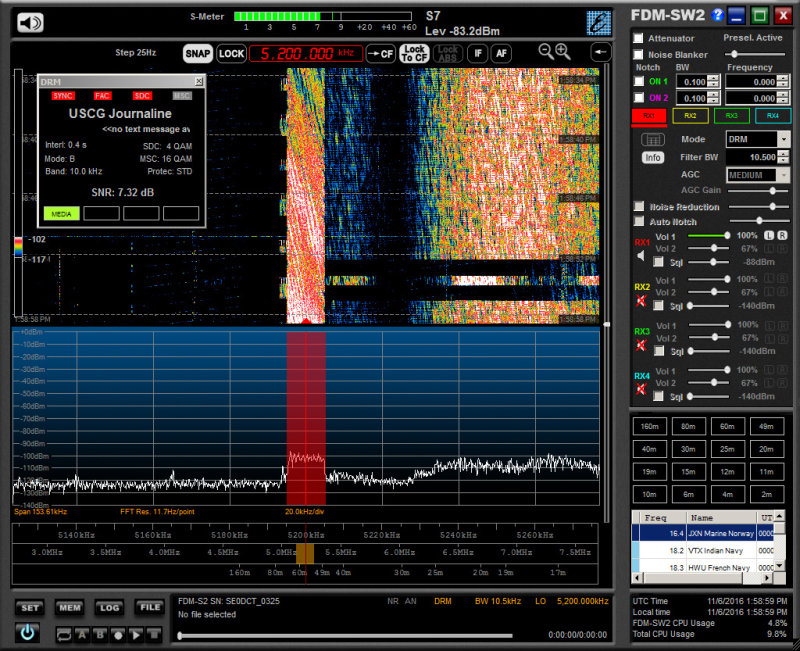
Task: Adjust Notch 2 BW stepper arrows
Action: pyautogui.click(x=713, y=98)
